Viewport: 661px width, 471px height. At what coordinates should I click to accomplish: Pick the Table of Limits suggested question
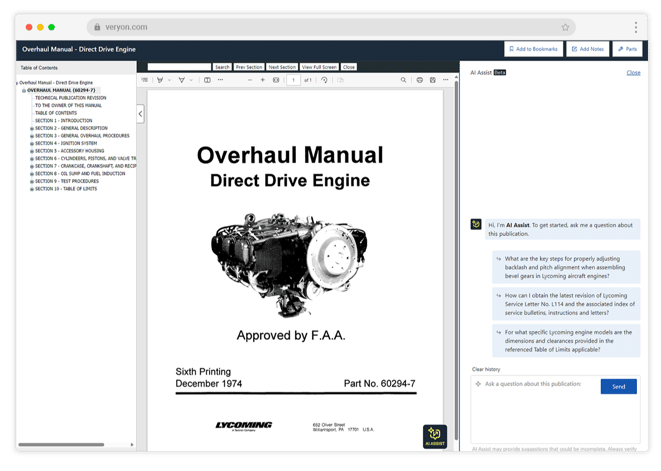pos(566,341)
